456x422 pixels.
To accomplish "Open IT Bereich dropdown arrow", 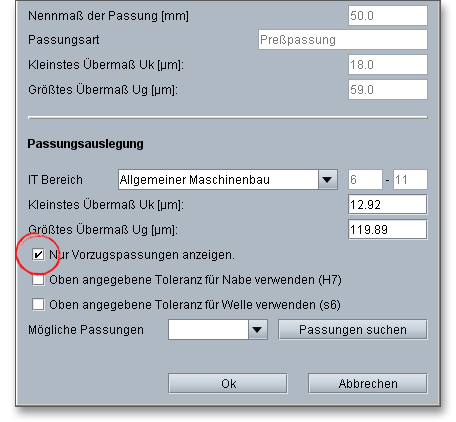I will pyautogui.click(x=327, y=180).
